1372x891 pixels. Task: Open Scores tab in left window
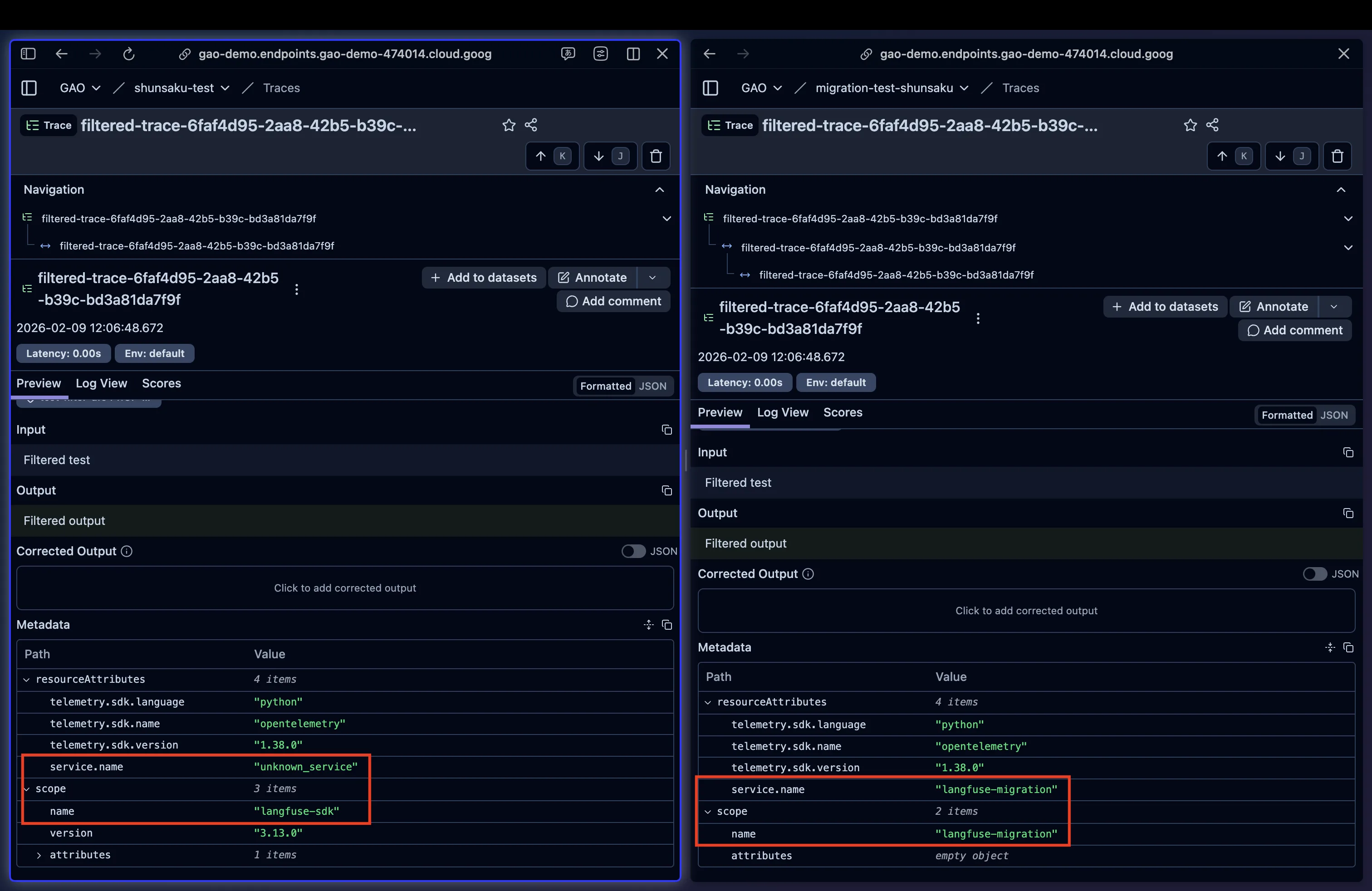[162, 383]
